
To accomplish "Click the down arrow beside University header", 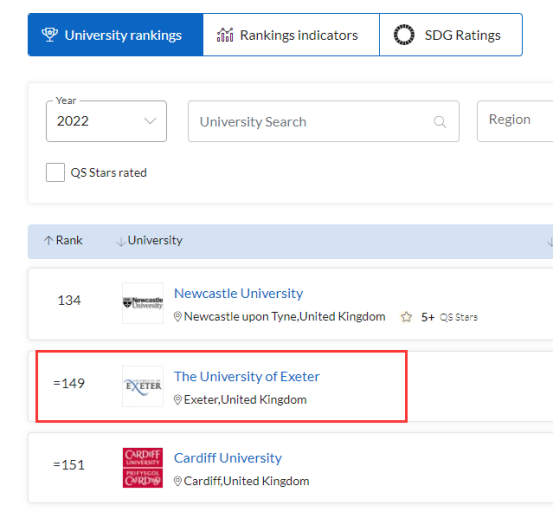I will click(121, 241).
